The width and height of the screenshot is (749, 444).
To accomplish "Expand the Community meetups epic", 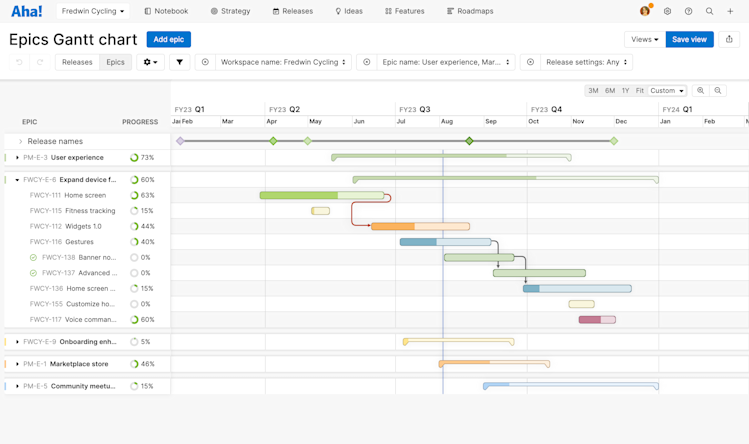I will [x=17, y=386].
